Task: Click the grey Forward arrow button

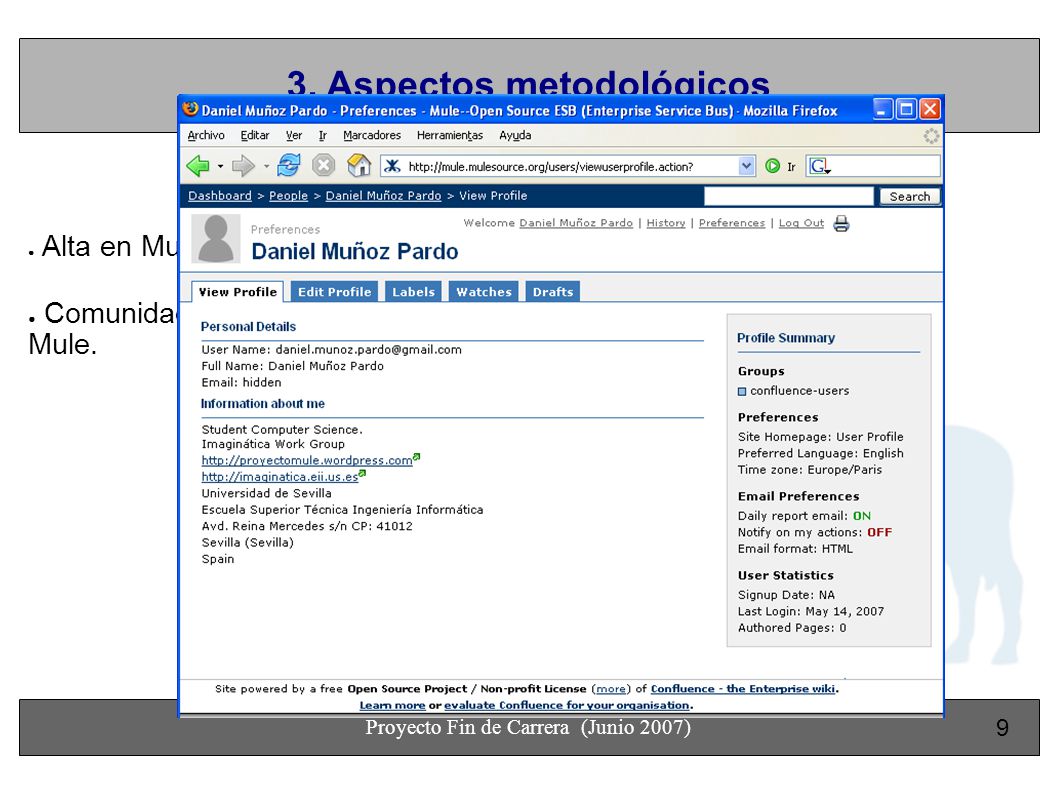Action: click(243, 165)
